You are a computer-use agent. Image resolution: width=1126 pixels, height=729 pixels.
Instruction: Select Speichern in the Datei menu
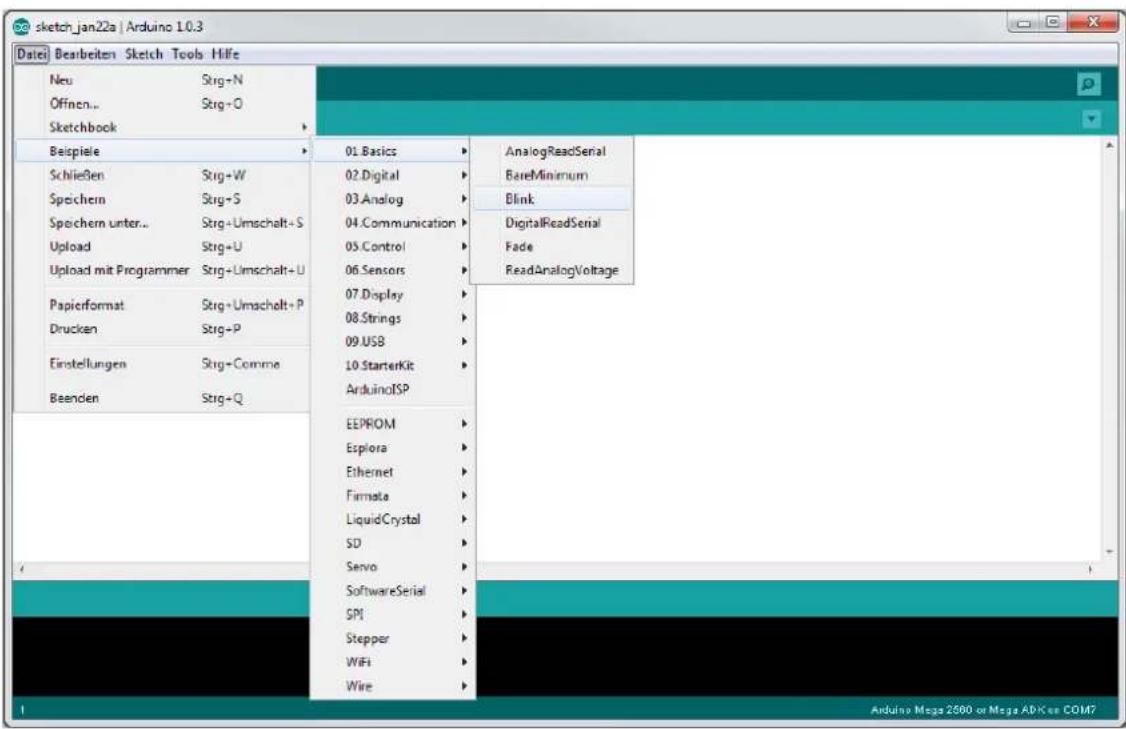164,199
